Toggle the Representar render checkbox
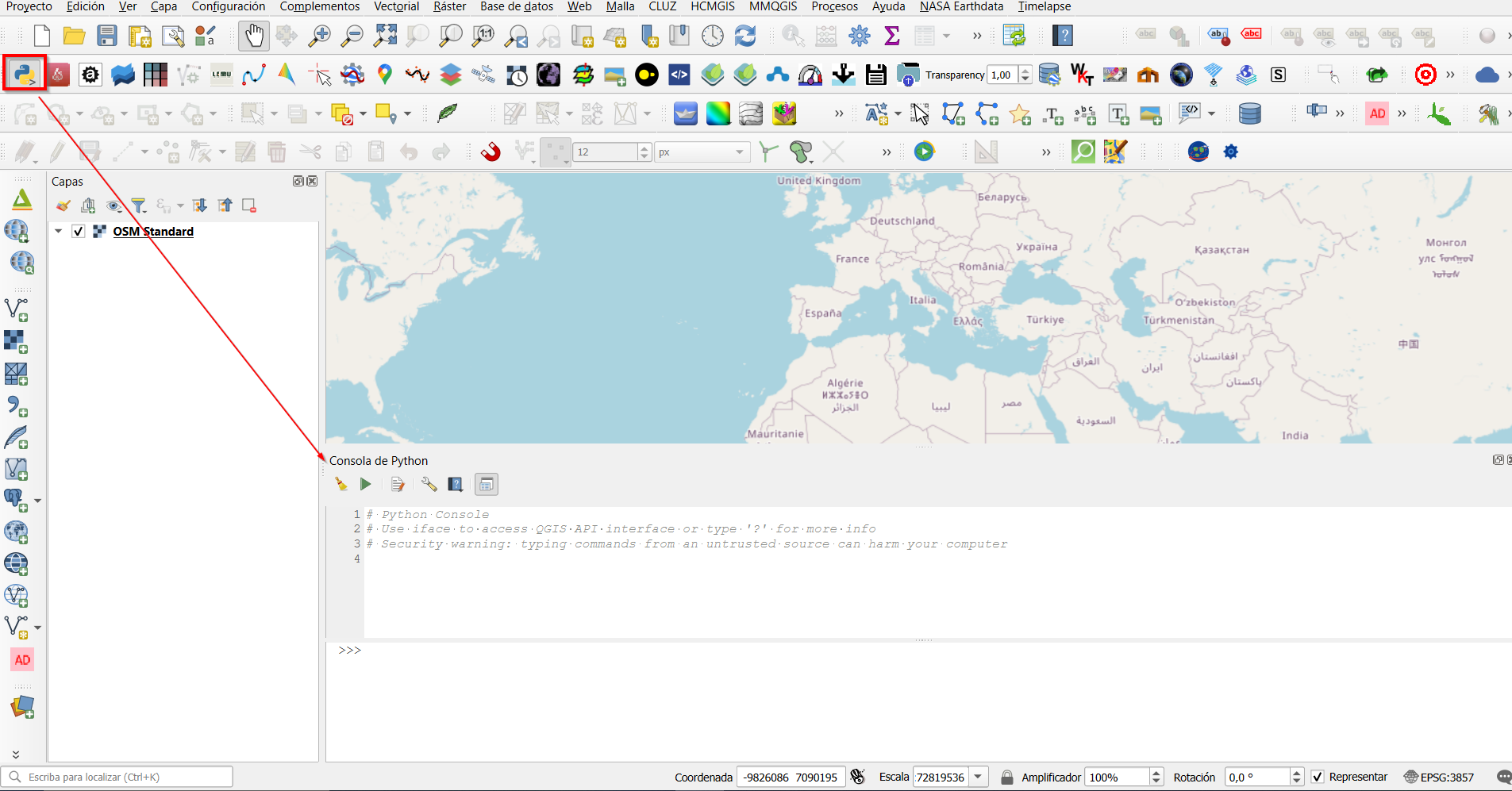Image resolution: width=1512 pixels, height=791 pixels. pos(1318,777)
